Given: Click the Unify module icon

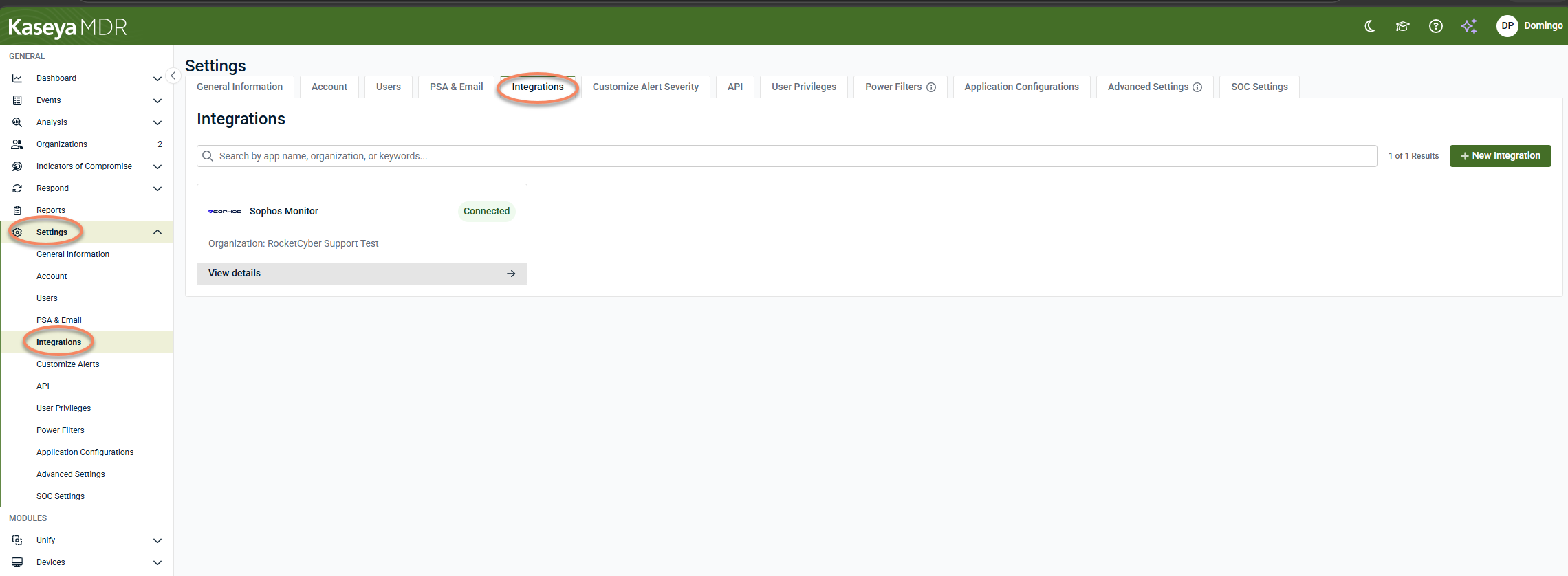Looking at the screenshot, I should [17, 540].
